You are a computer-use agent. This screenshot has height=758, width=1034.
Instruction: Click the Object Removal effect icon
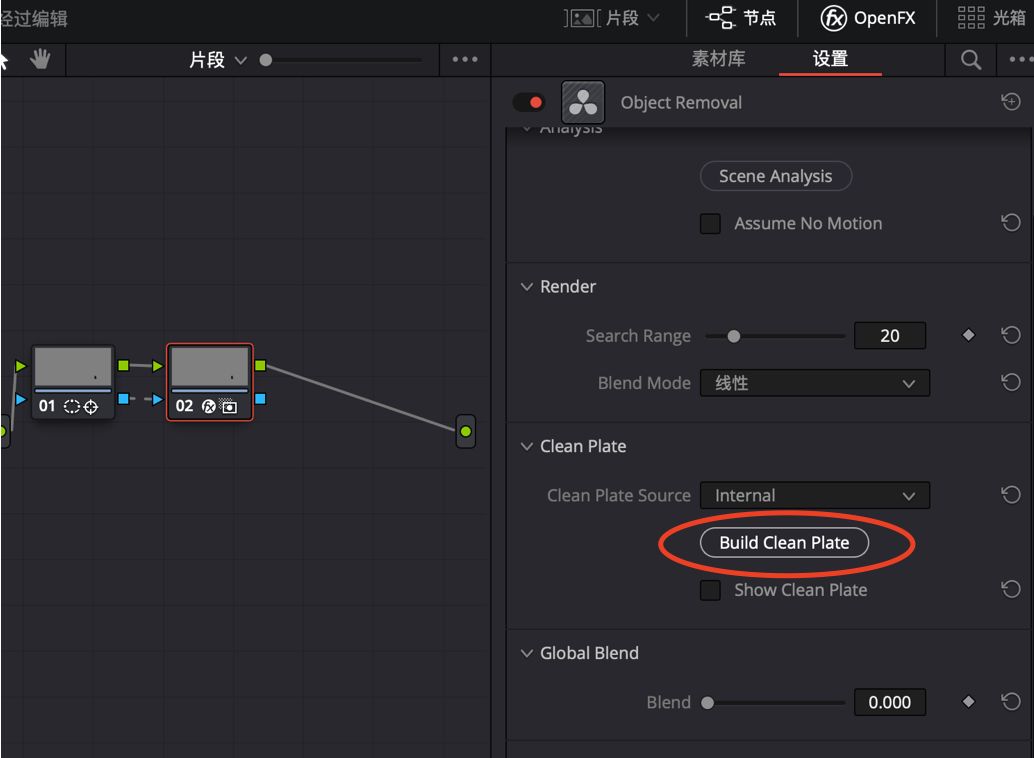[x=583, y=102]
